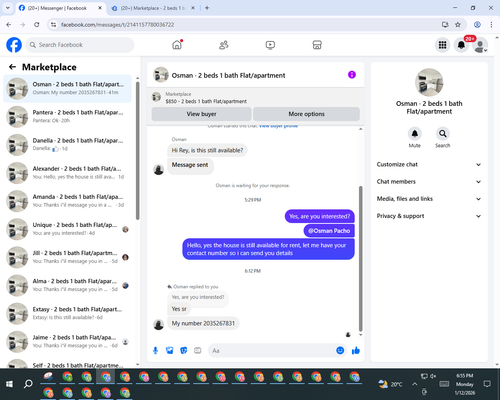Screen dimensions: 500x400
Task: Open Danella conversation in chat list
Action: pyautogui.click(x=67, y=145)
